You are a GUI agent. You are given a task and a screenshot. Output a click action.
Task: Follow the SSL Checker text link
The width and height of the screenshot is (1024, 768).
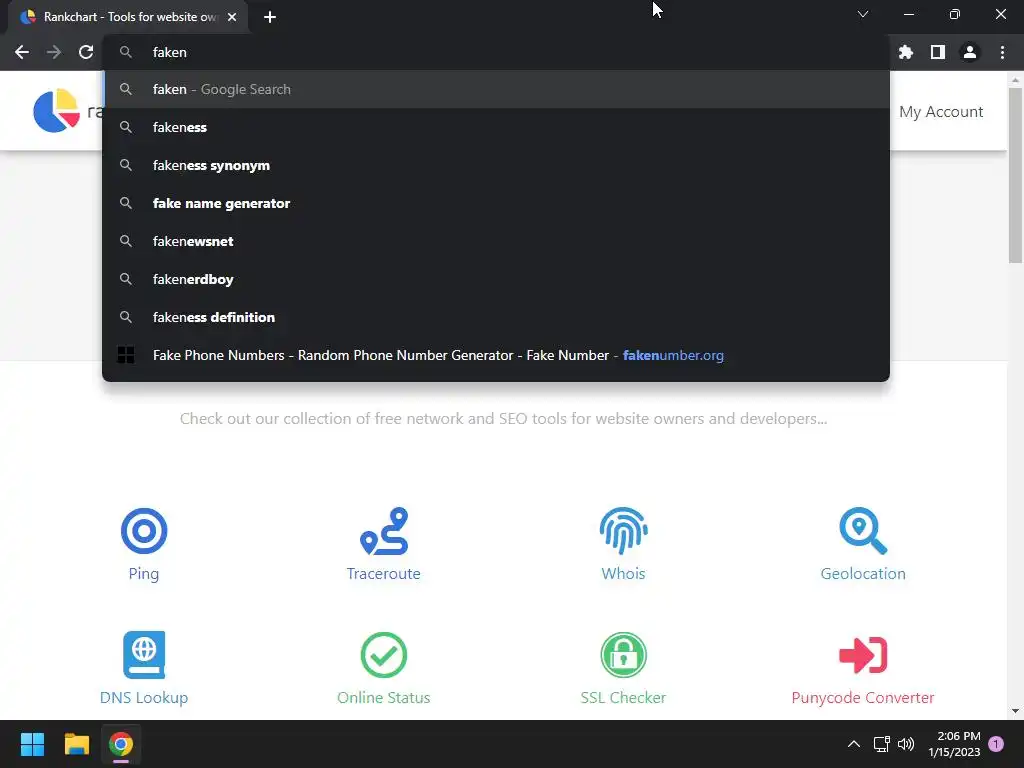click(x=623, y=697)
